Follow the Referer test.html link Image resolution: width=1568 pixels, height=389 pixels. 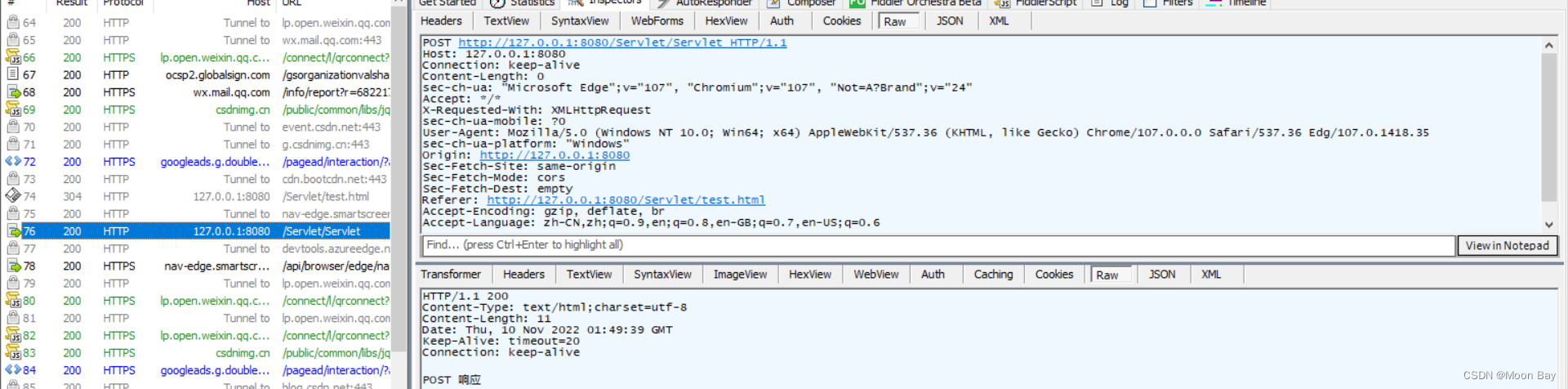click(626, 199)
